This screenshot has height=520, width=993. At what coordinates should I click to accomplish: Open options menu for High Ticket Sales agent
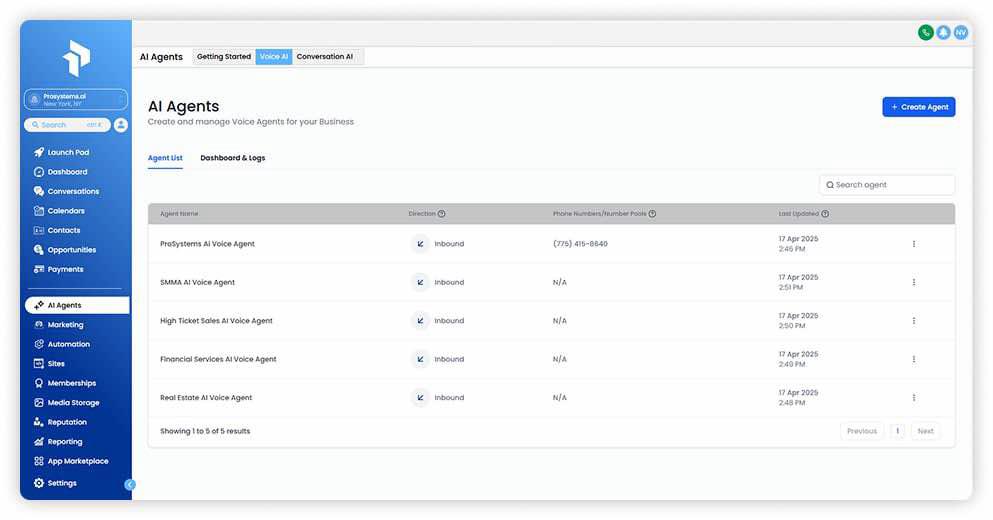(x=914, y=321)
